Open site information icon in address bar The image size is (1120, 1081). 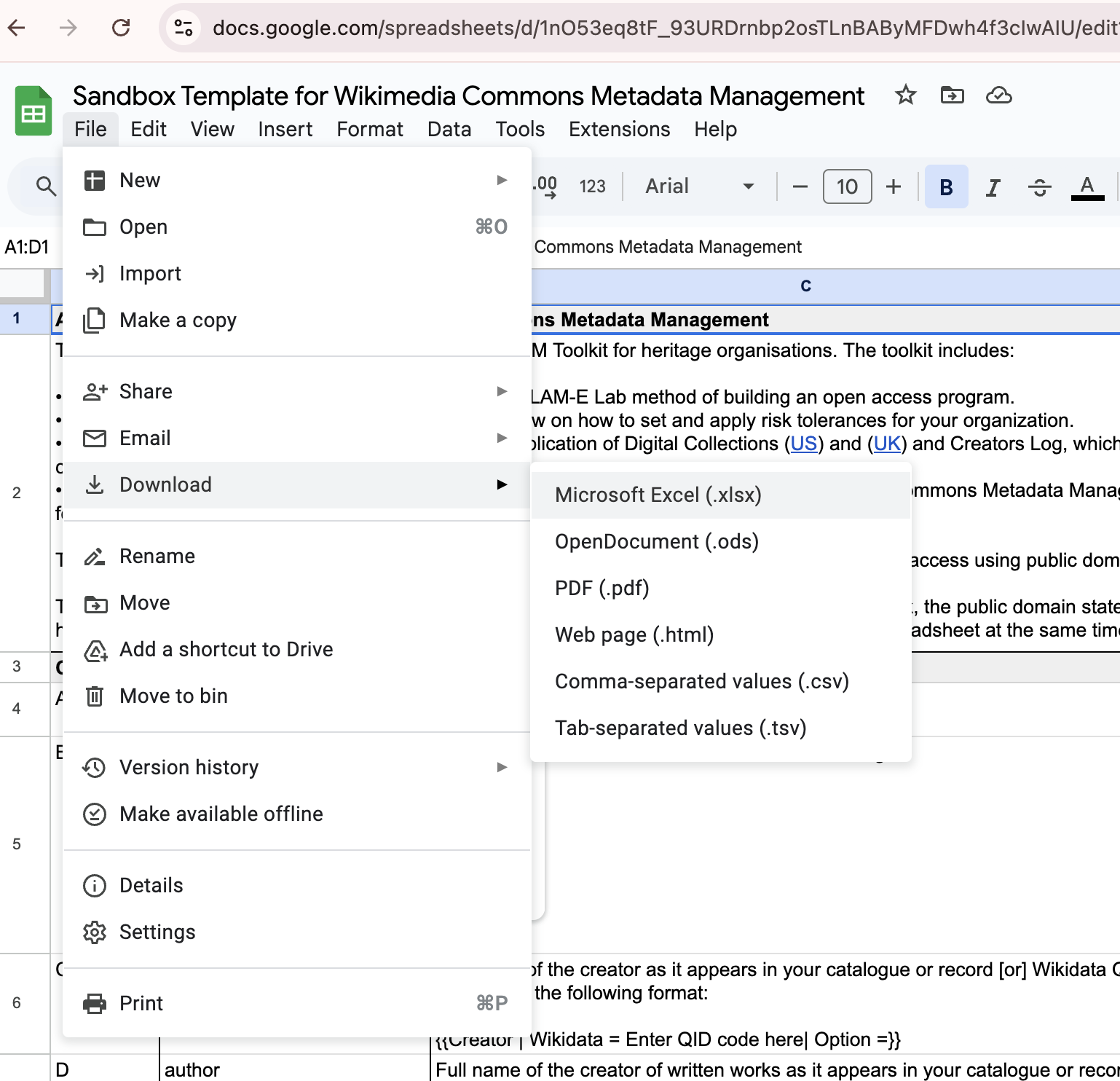tap(183, 28)
